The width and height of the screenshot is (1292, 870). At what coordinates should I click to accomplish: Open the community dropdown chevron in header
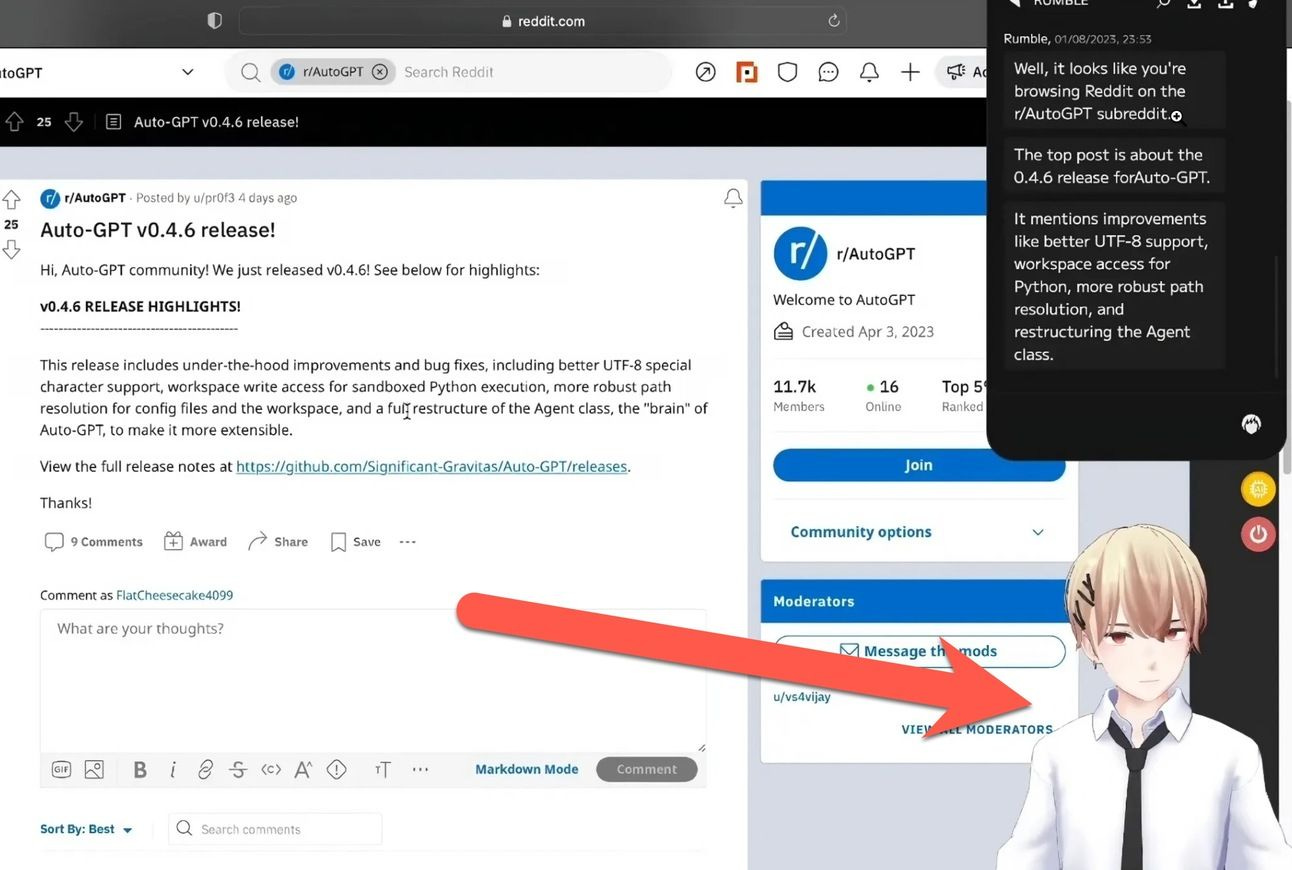[x=187, y=72]
